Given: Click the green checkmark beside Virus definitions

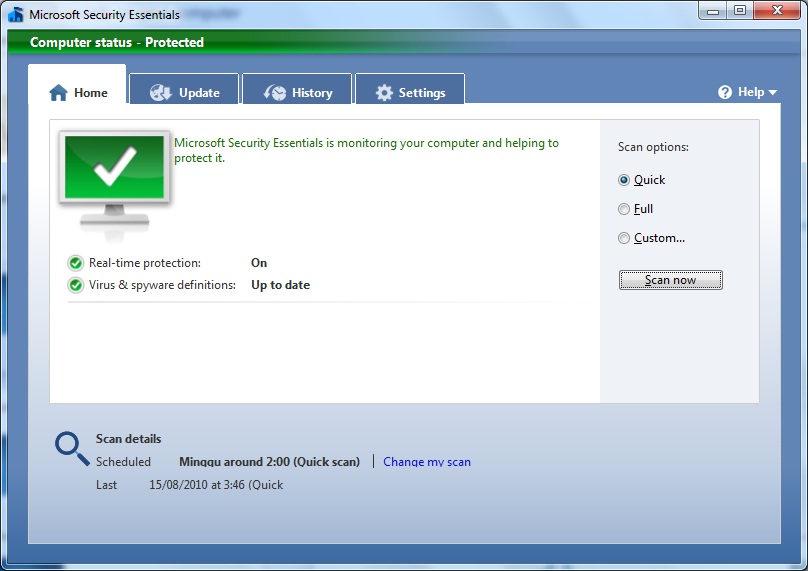Looking at the screenshot, I should pyautogui.click(x=76, y=285).
